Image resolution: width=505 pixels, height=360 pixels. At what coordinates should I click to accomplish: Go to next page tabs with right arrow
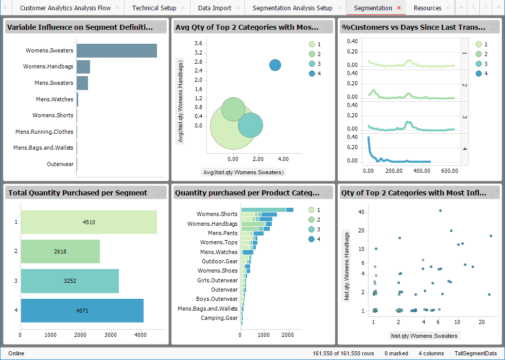pos(485,7)
